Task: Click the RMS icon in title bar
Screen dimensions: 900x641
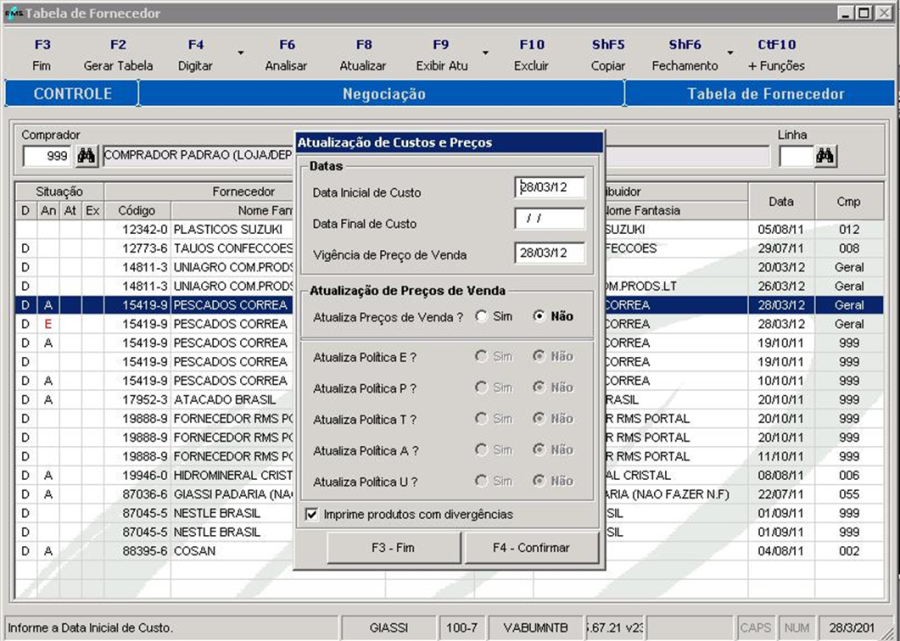Action: [x=13, y=13]
